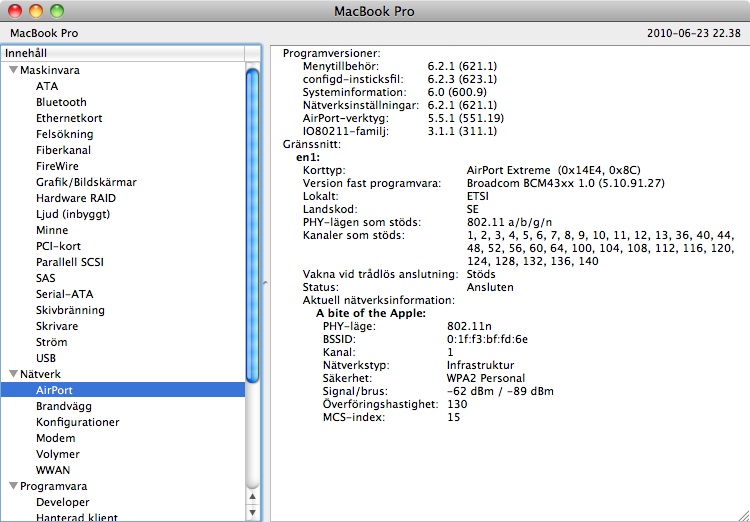Select Skivbränning item
750x522 pixels.
[x=70, y=310]
